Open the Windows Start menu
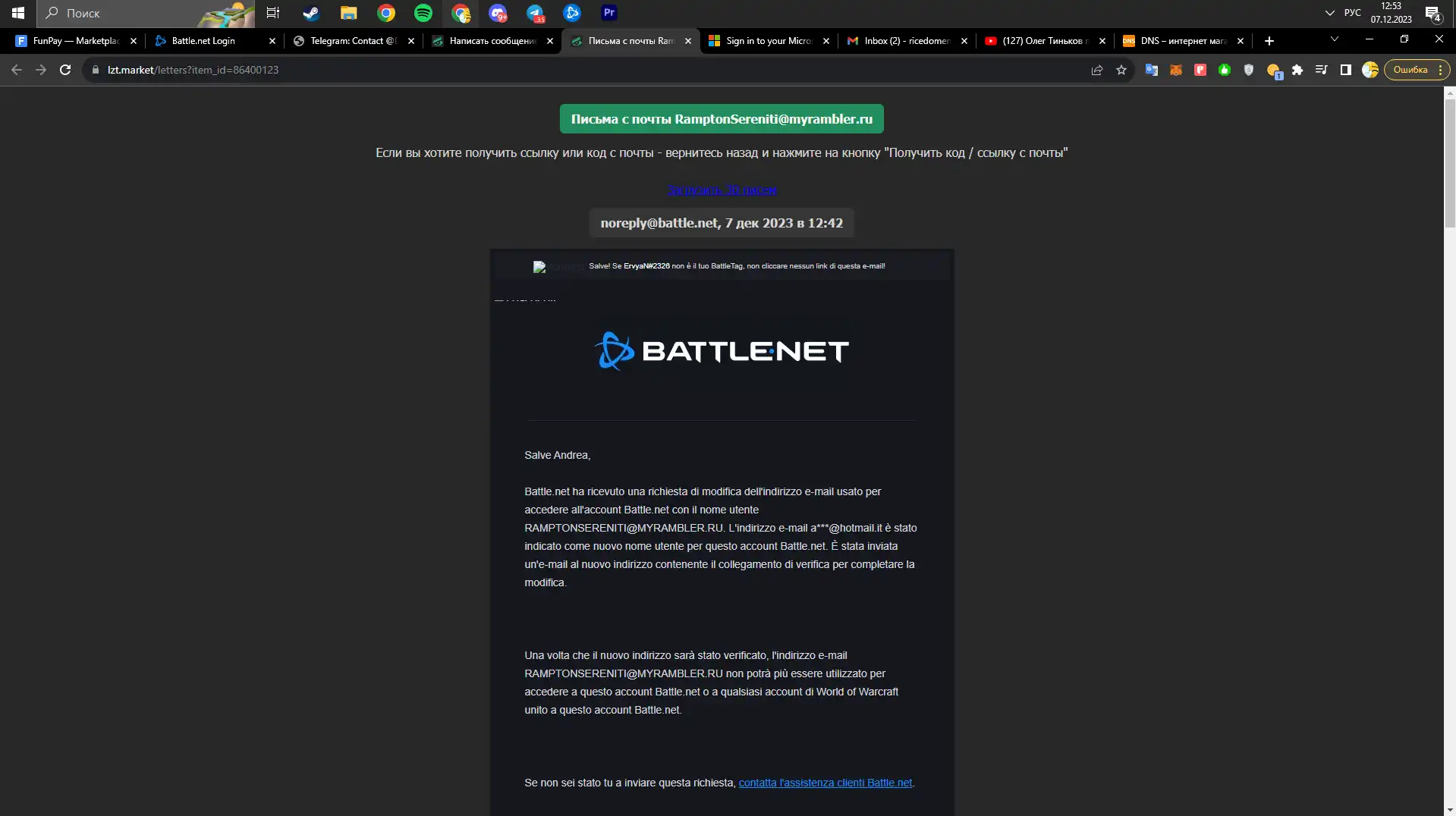The height and width of the screenshot is (816, 1456). coord(18,13)
